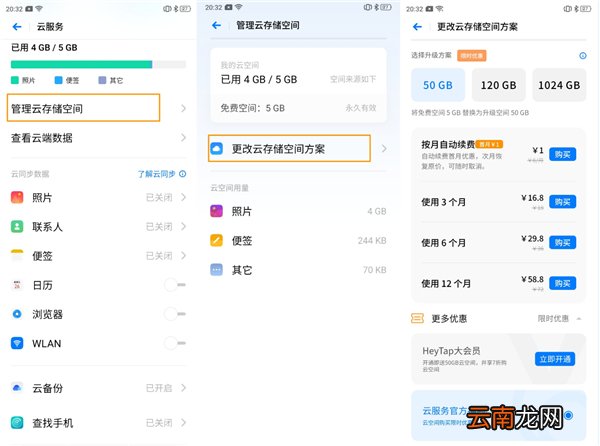Tap 照片 4 GB usage row

[298, 211]
